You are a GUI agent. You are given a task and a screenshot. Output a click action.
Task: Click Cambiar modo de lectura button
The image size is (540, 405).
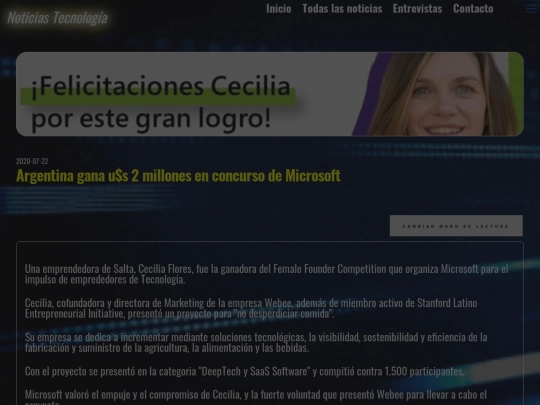(x=456, y=226)
